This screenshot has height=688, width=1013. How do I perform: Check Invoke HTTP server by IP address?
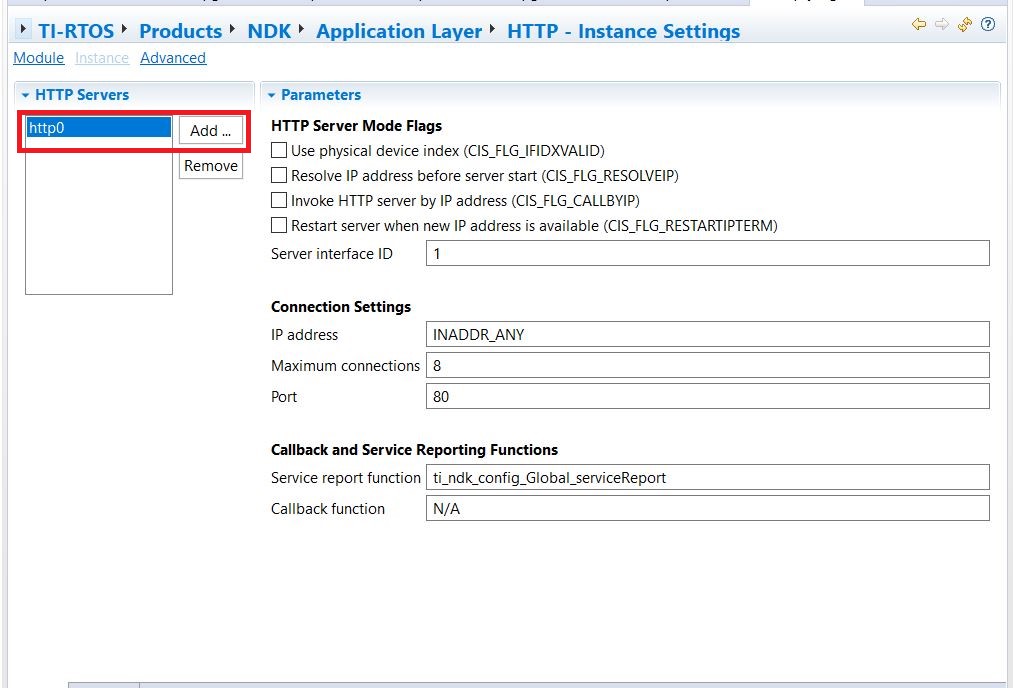pyautogui.click(x=280, y=201)
